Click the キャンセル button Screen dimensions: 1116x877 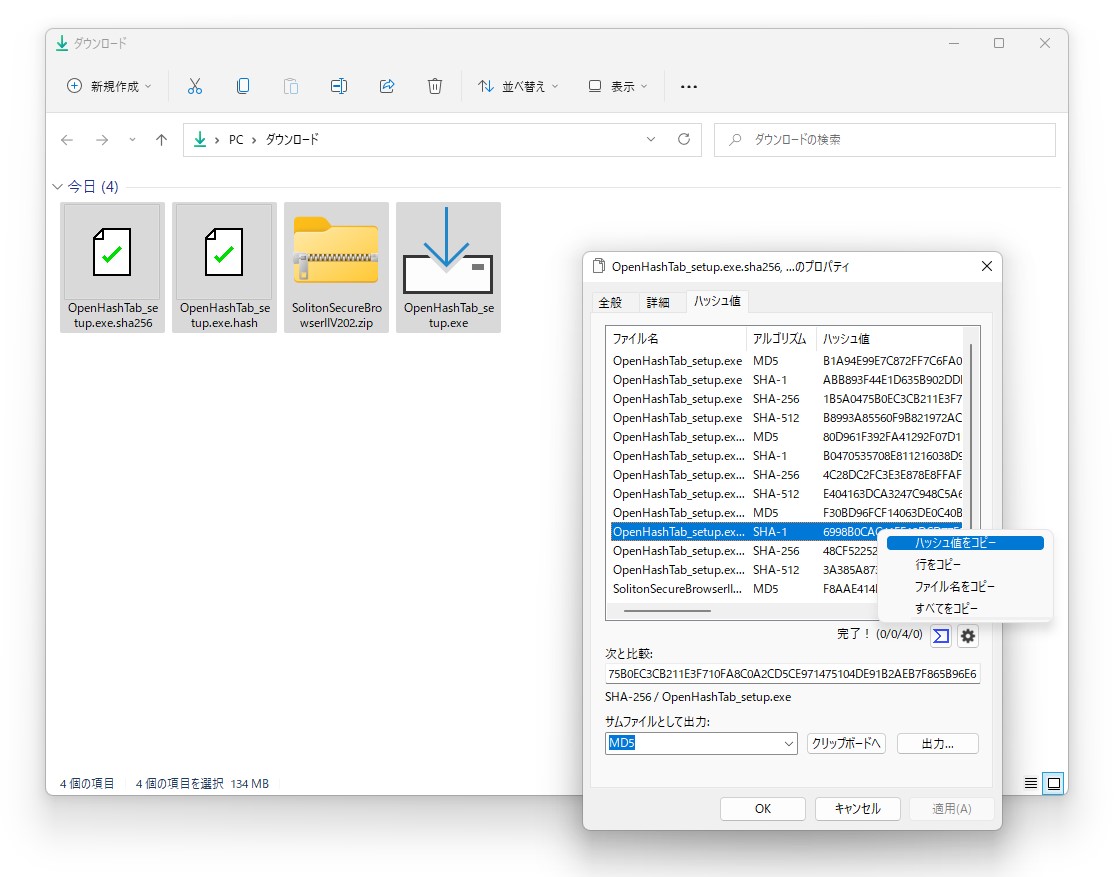point(858,809)
